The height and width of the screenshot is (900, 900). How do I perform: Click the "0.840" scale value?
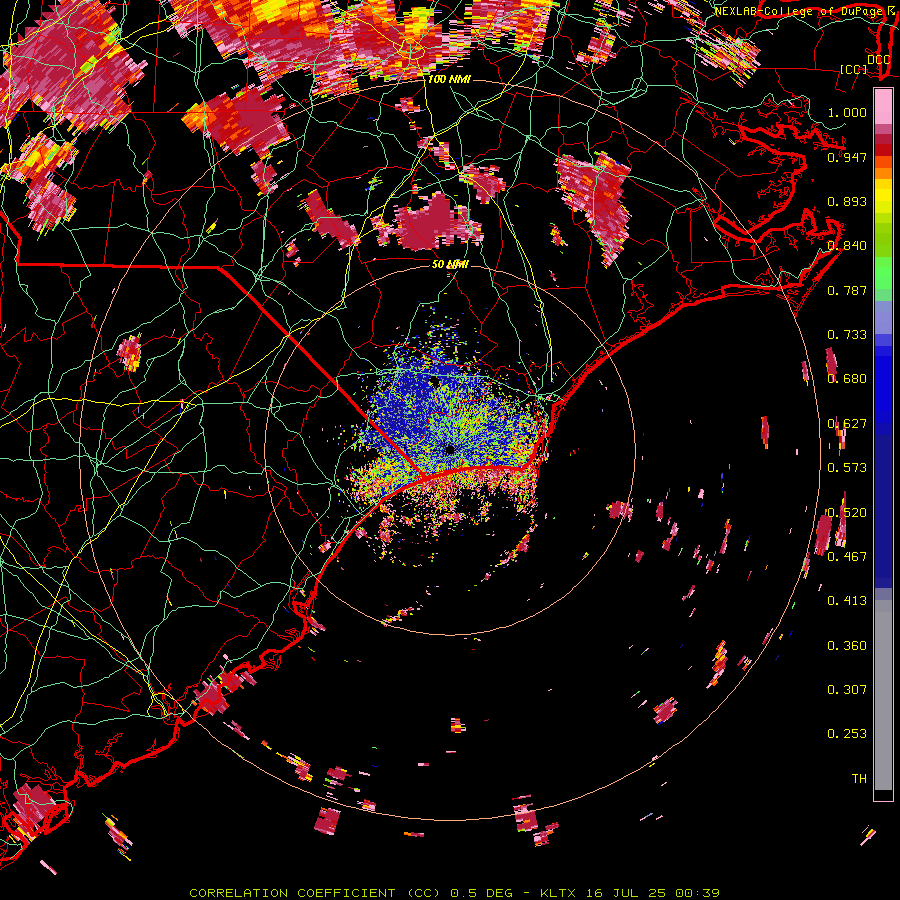(847, 245)
